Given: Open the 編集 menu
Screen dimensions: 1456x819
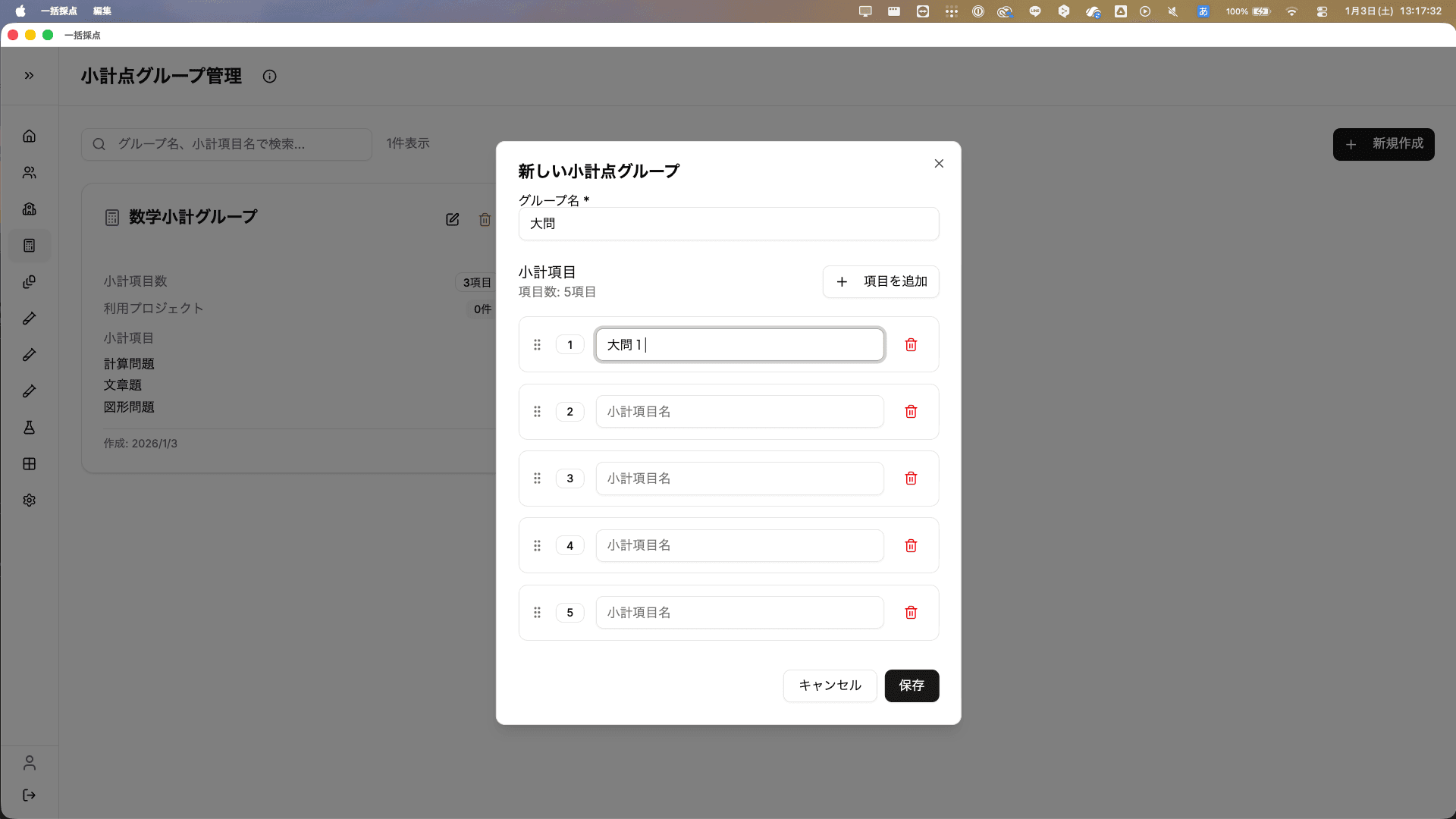Looking at the screenshot, I should [x=101, y=11].
